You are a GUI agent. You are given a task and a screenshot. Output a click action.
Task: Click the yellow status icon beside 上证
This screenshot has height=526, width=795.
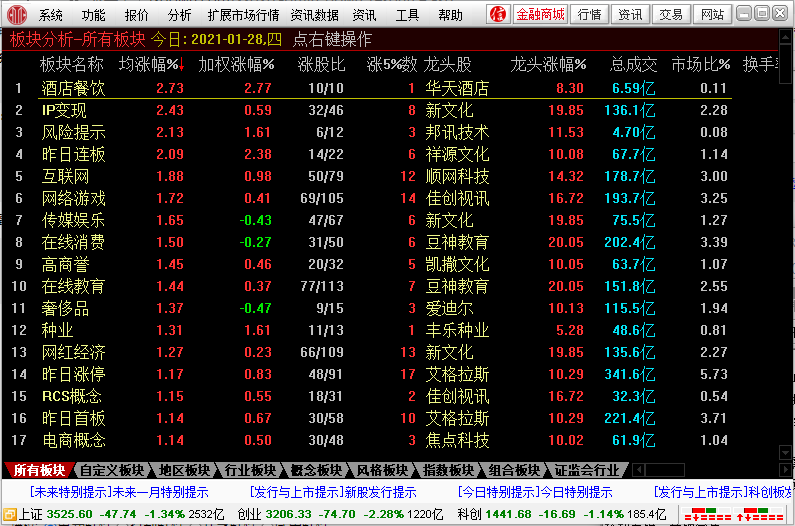[x=9, y=515]
